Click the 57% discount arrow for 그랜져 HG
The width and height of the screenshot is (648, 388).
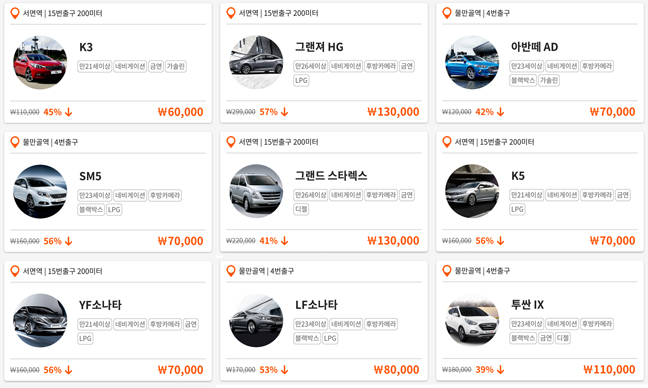tap(284, 112)
